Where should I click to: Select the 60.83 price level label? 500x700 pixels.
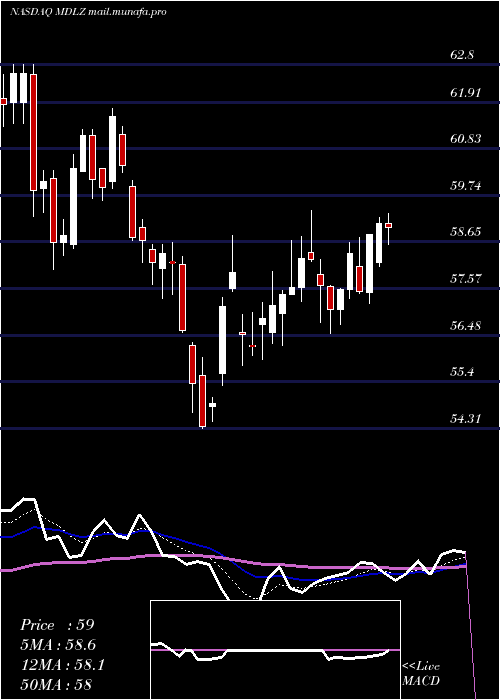466,139
